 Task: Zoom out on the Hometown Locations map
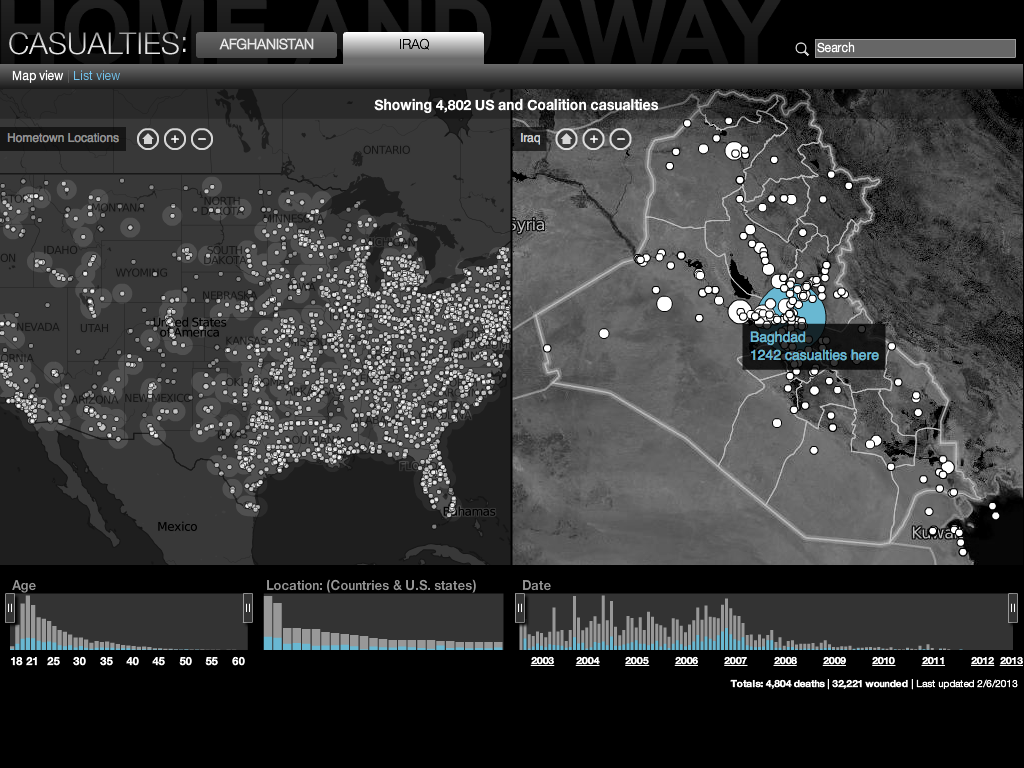click(202, 139)
